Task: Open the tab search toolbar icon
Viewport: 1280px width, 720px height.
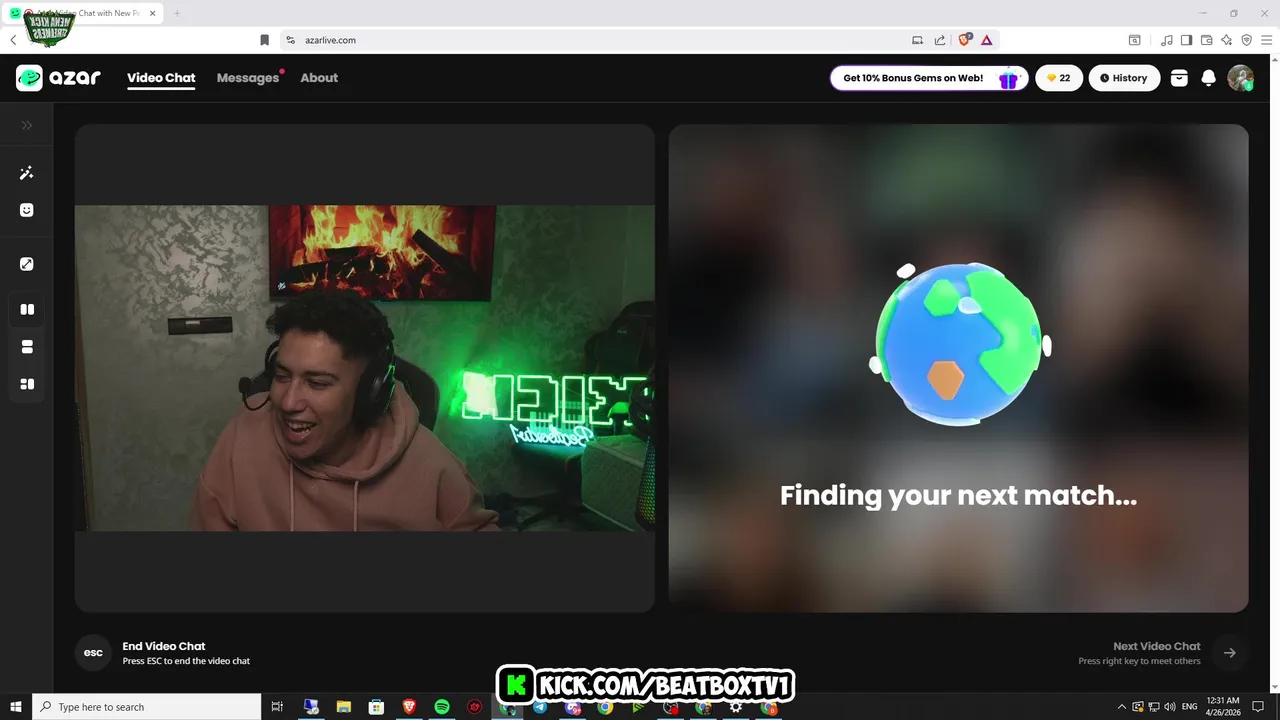Action: (1134, 40)
